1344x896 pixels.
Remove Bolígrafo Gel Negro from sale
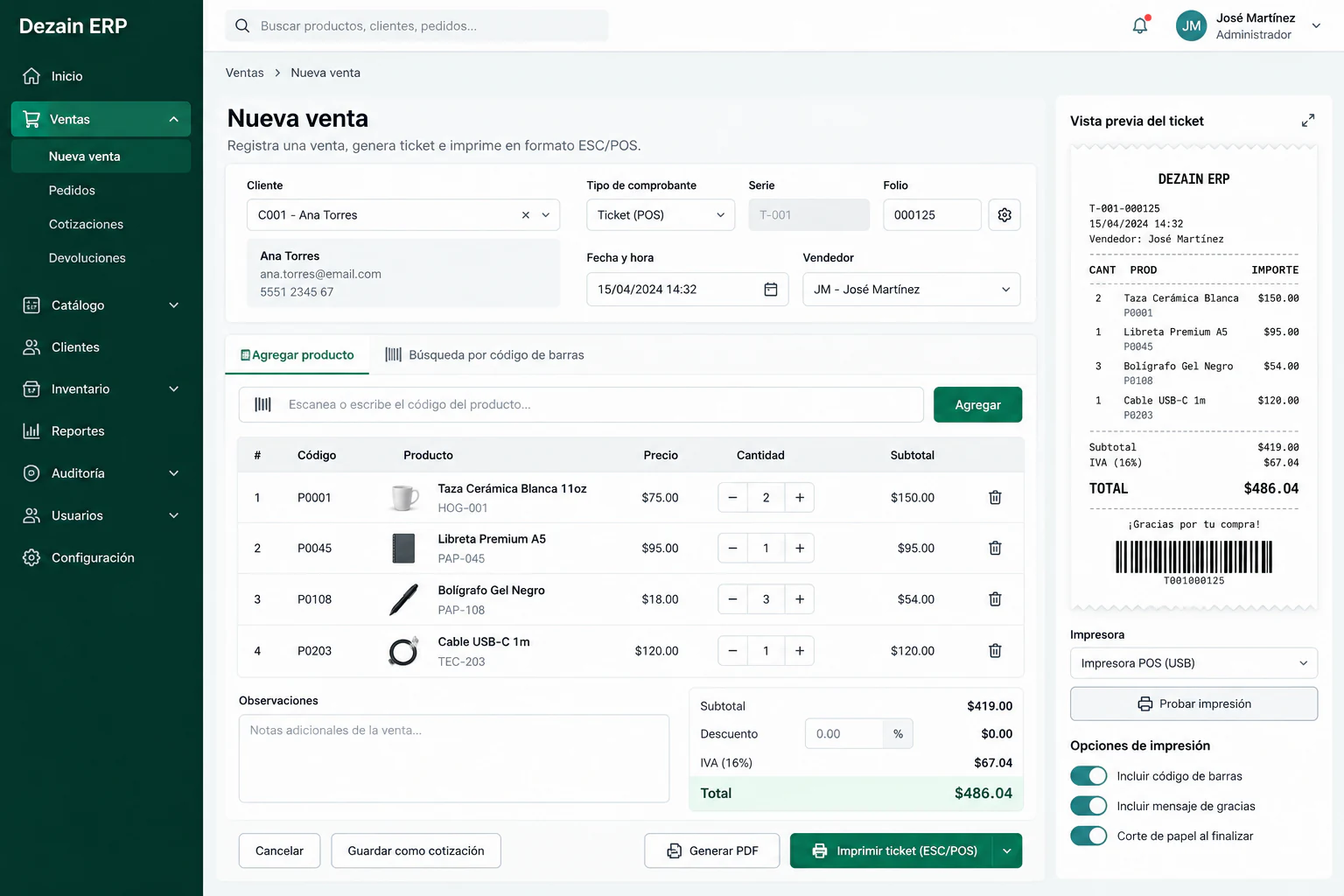[995, 599]
